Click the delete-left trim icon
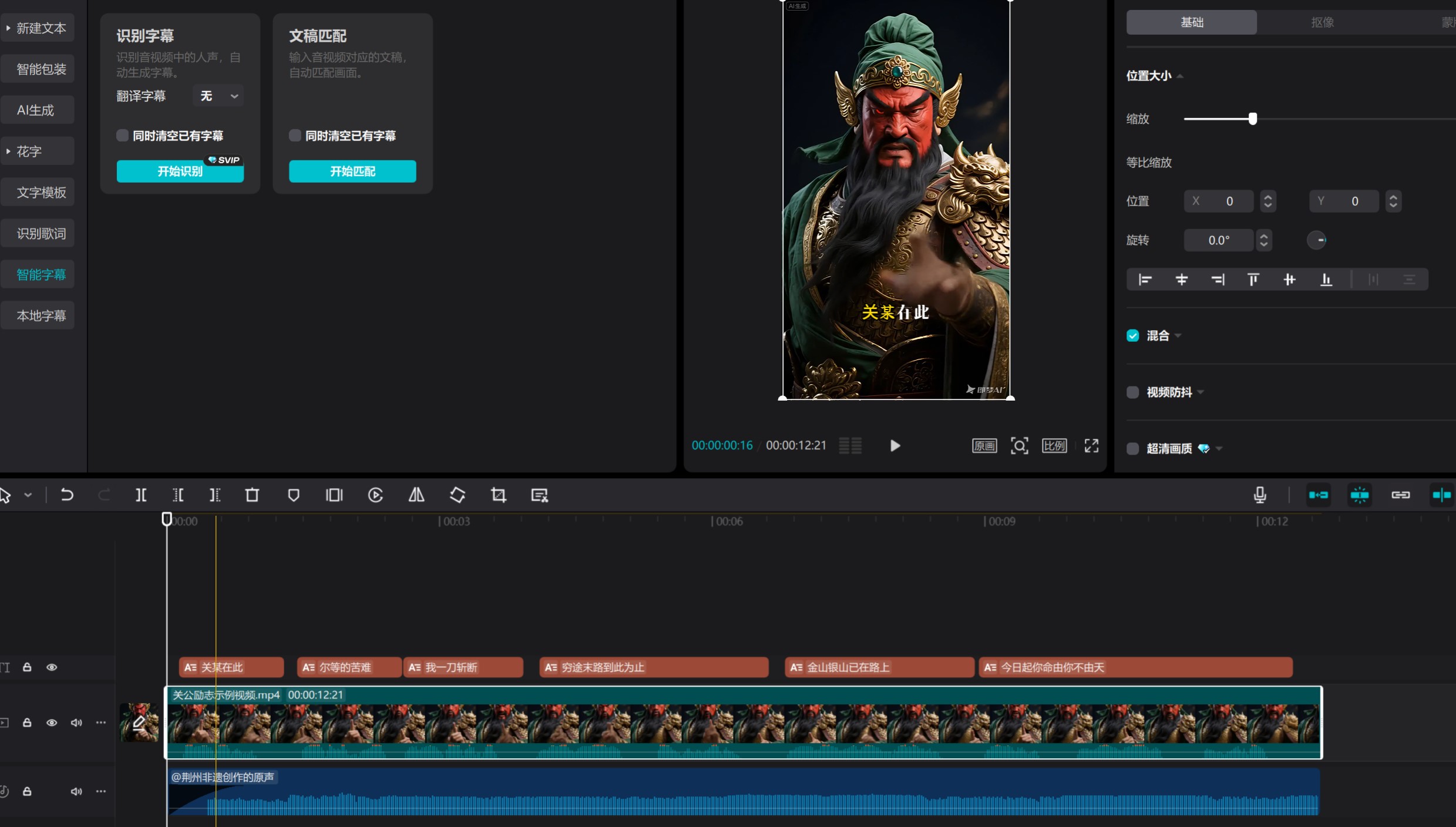Viewport: 1456px width, 827px height. pos(178,495)
